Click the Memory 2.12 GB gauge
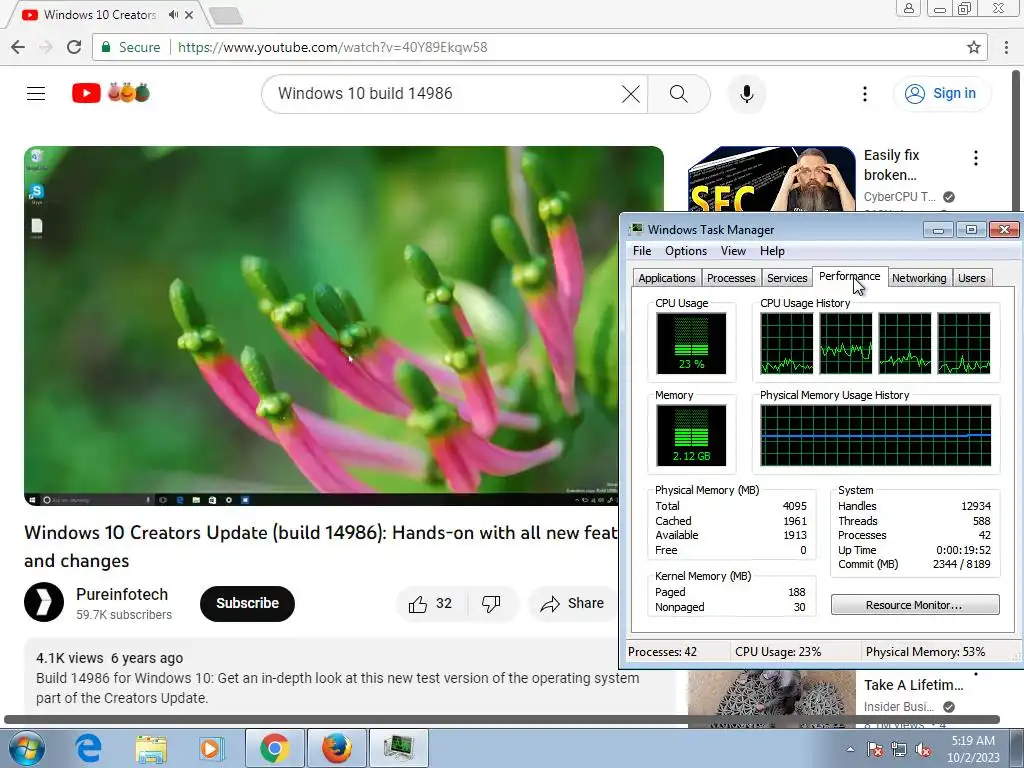Viewport: 1024px width, 768px height. point(691,436)
